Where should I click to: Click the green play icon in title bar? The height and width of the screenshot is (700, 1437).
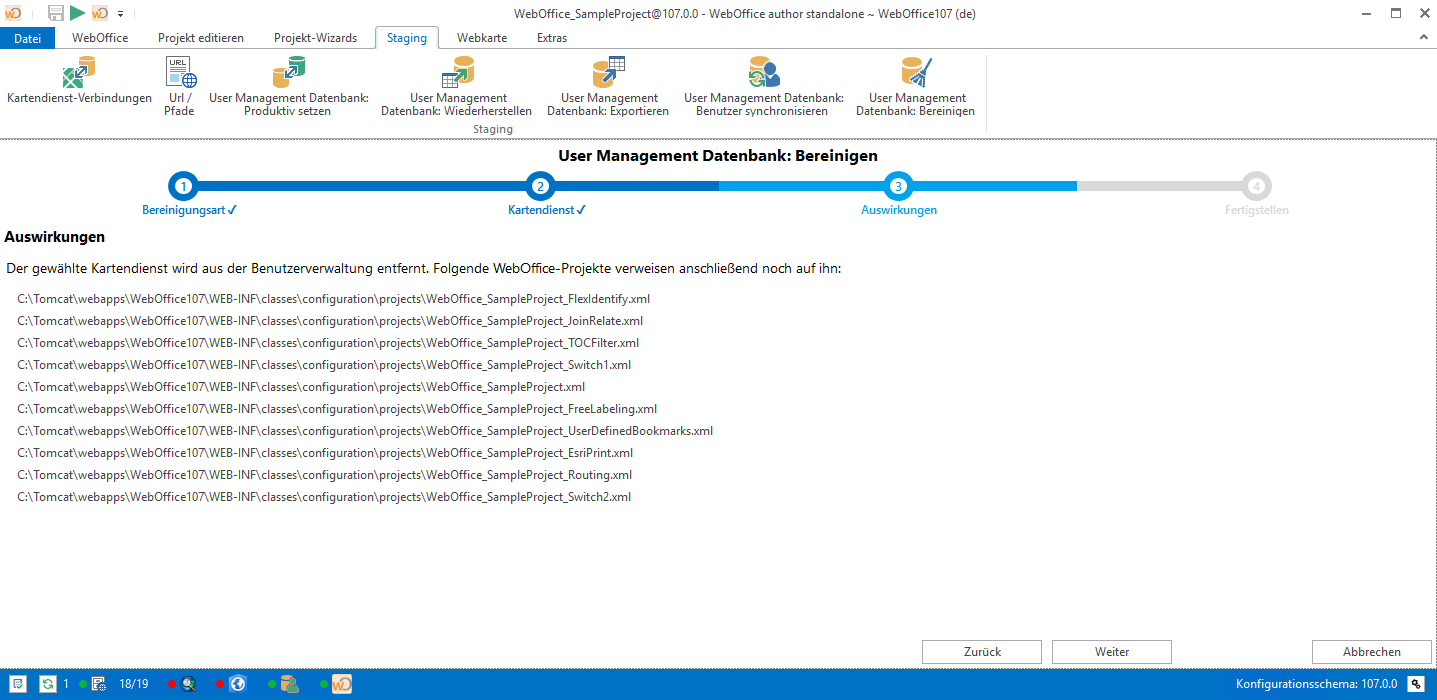[77, 13]
